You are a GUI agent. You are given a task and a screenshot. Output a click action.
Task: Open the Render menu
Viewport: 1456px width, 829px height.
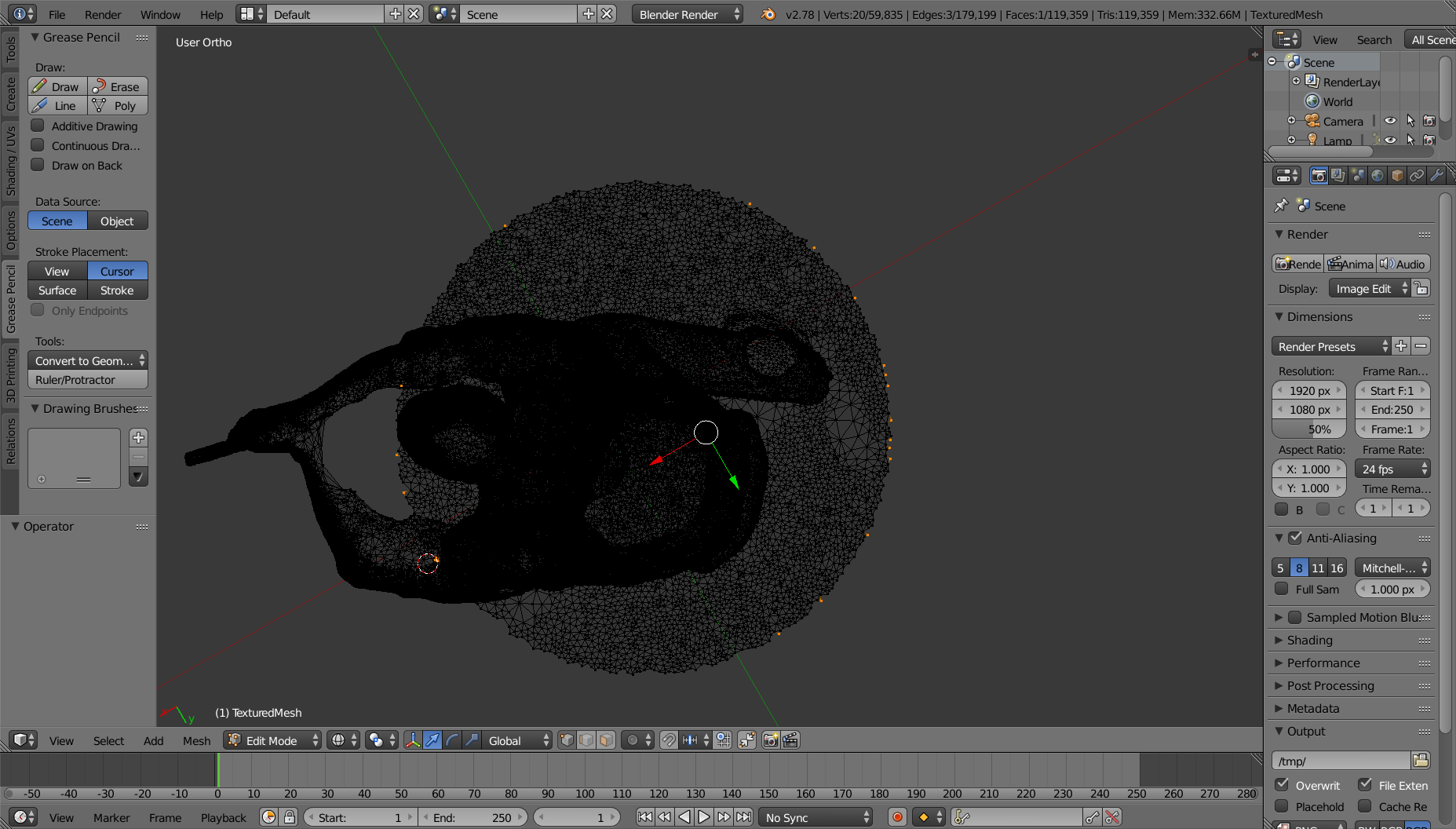coord(103,14)
